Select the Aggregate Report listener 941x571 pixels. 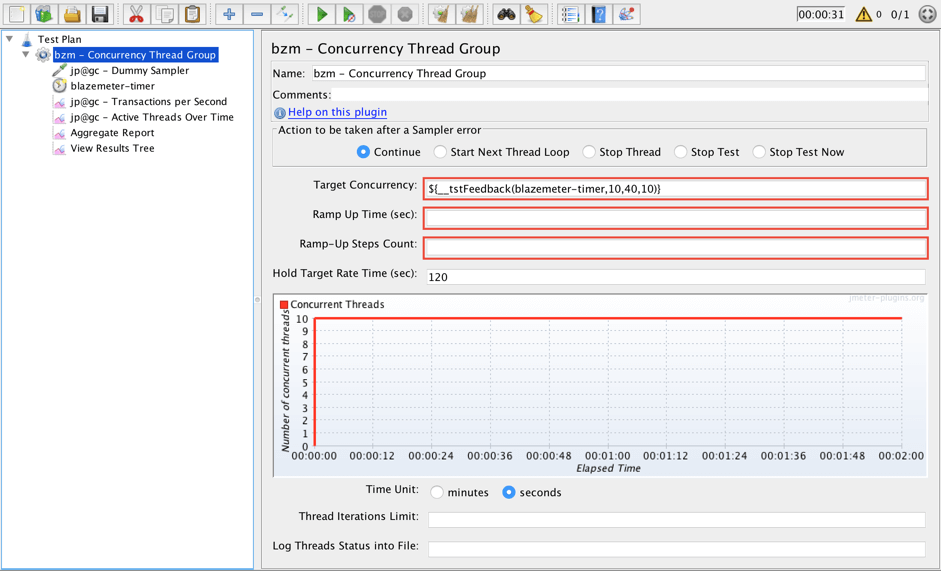click(x=112, y=133)
